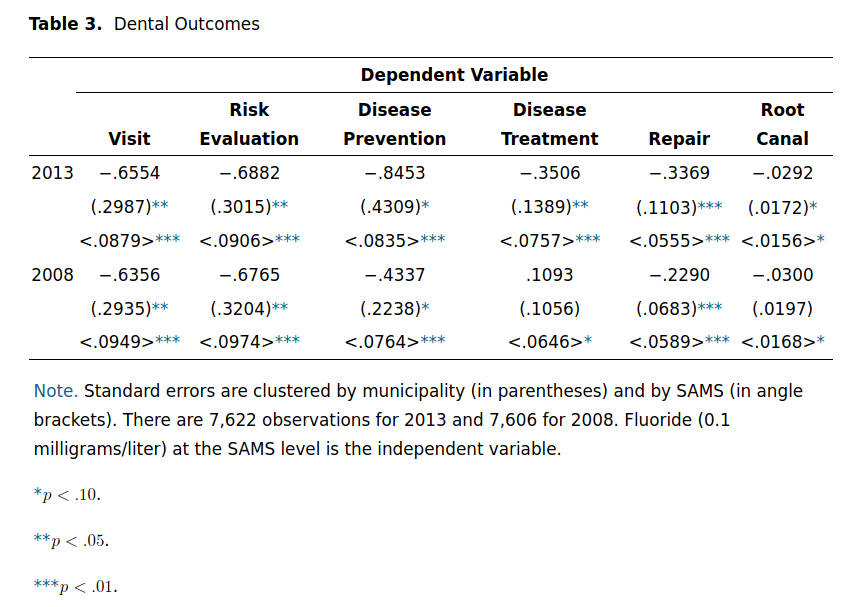Screen dimensions: 844x607
Task: Click the Root Canal column header
Action: 783,124
